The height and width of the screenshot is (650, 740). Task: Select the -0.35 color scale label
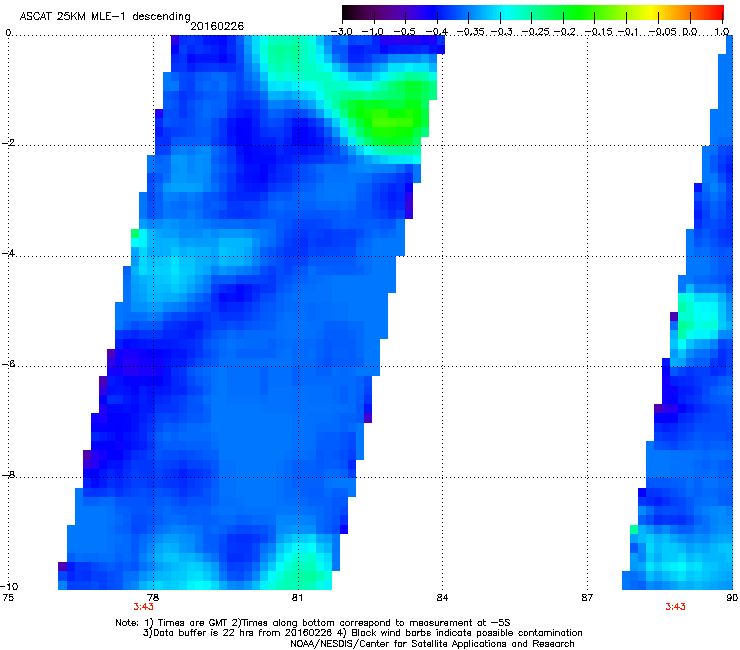pos(471,32)
